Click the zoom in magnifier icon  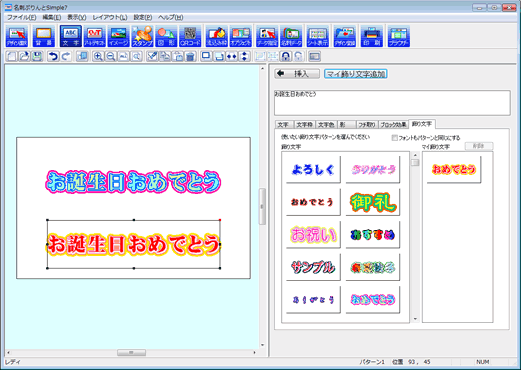coord(98,56)
